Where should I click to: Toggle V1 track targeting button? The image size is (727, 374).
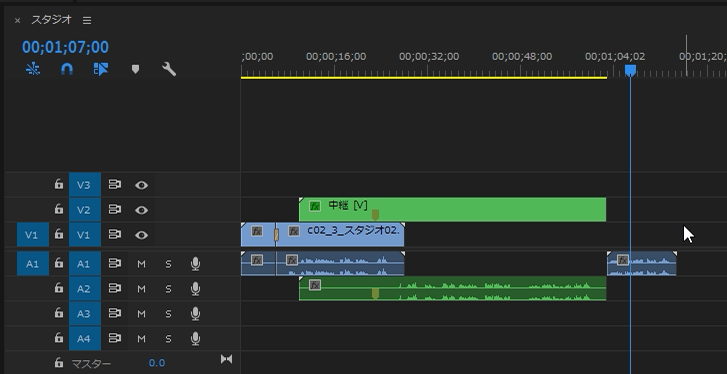(84, 235)
